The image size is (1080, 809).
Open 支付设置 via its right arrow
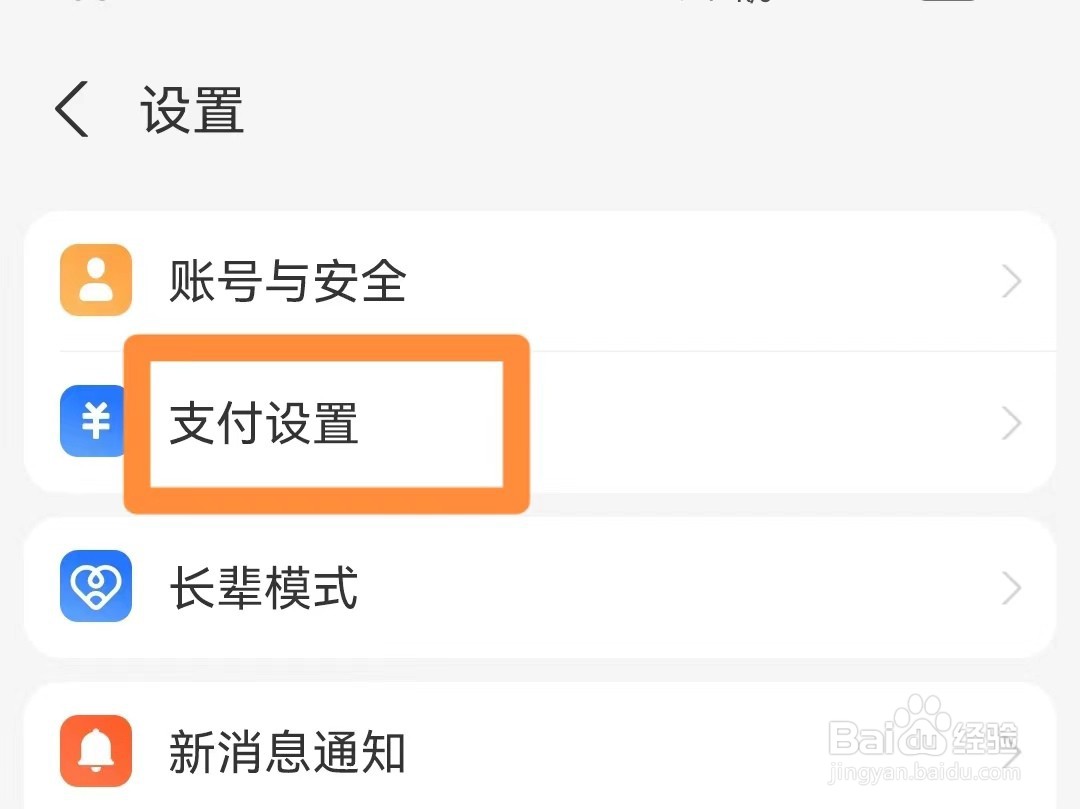click(x=1012, y=421)
